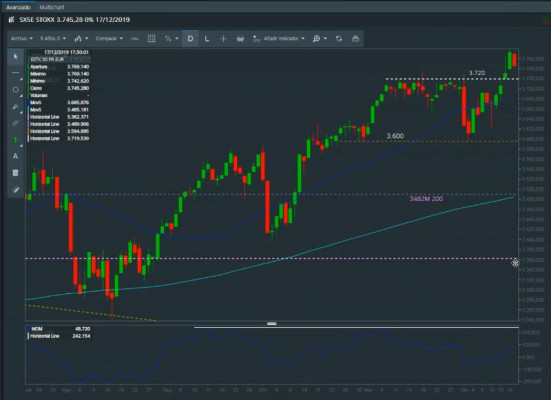Delete drawings with the trash icon
The width and height of the screenshot is (551, 400).
point(15,173)
